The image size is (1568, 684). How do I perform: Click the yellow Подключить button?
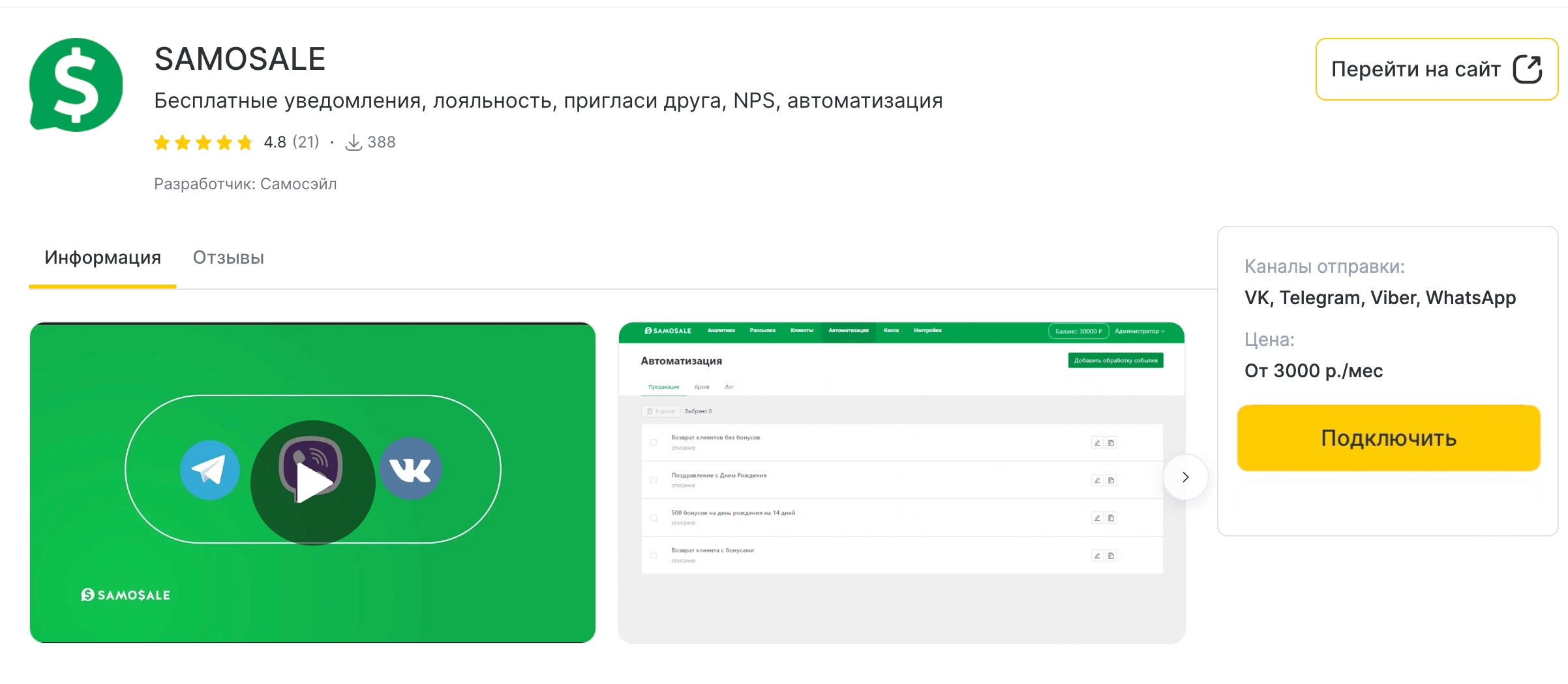click(x=1389, y=438)
